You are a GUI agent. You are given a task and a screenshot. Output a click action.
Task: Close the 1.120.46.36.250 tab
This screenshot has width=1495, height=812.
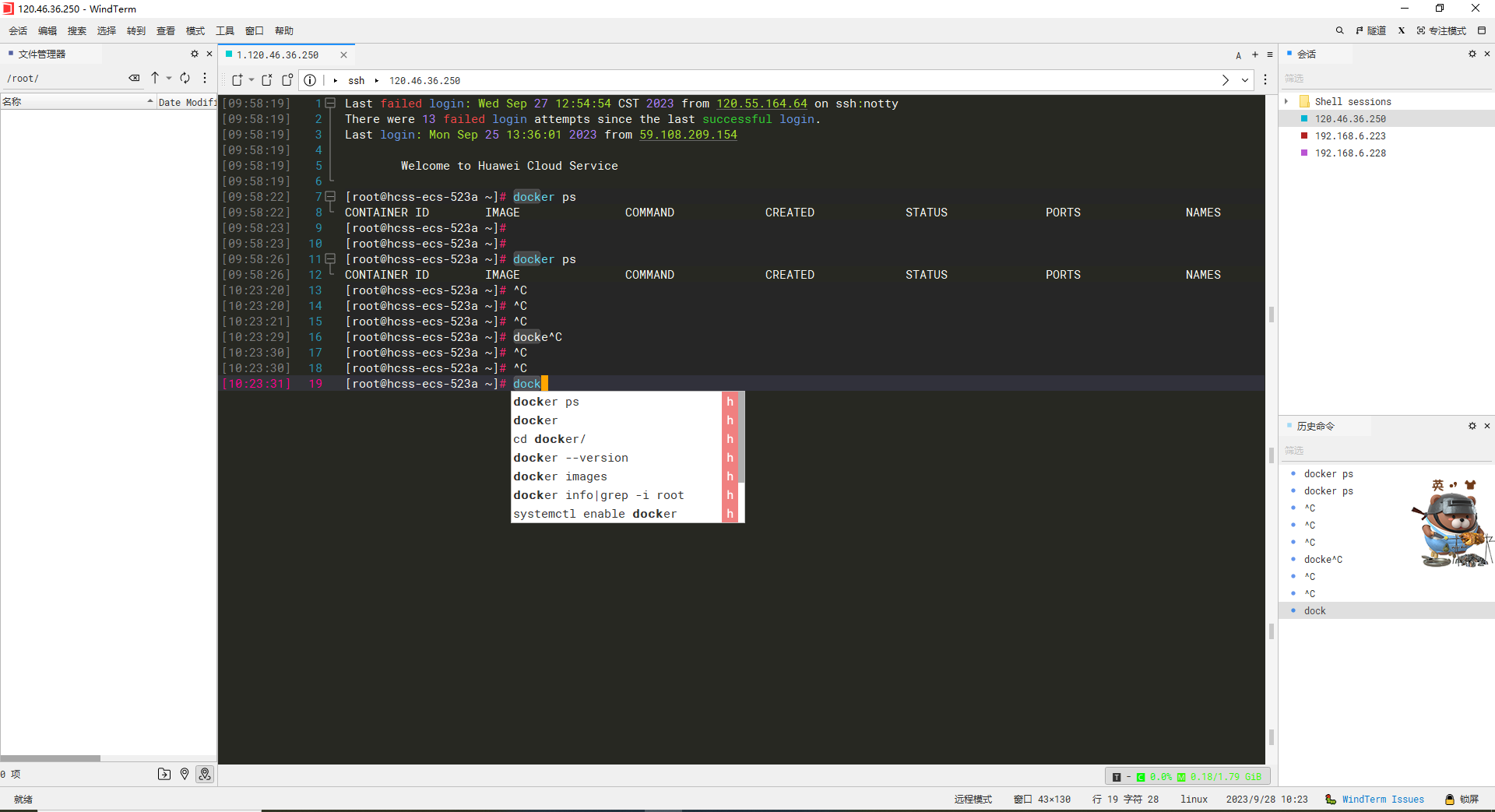(343, 55)
